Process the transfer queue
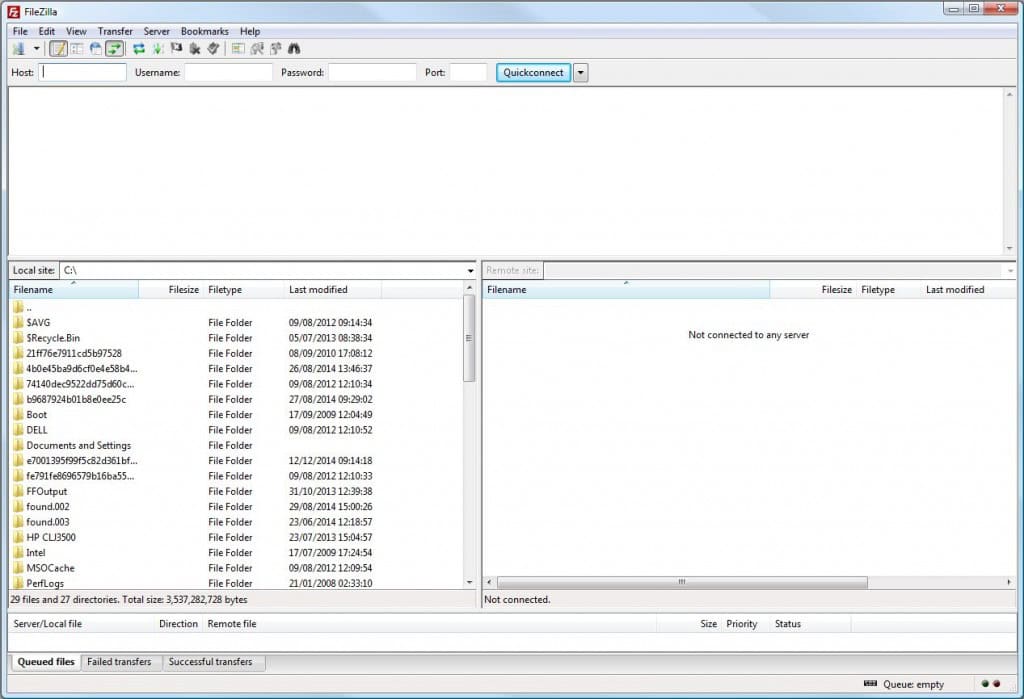This screenshot has width=1024, height=699. point(157,48)
